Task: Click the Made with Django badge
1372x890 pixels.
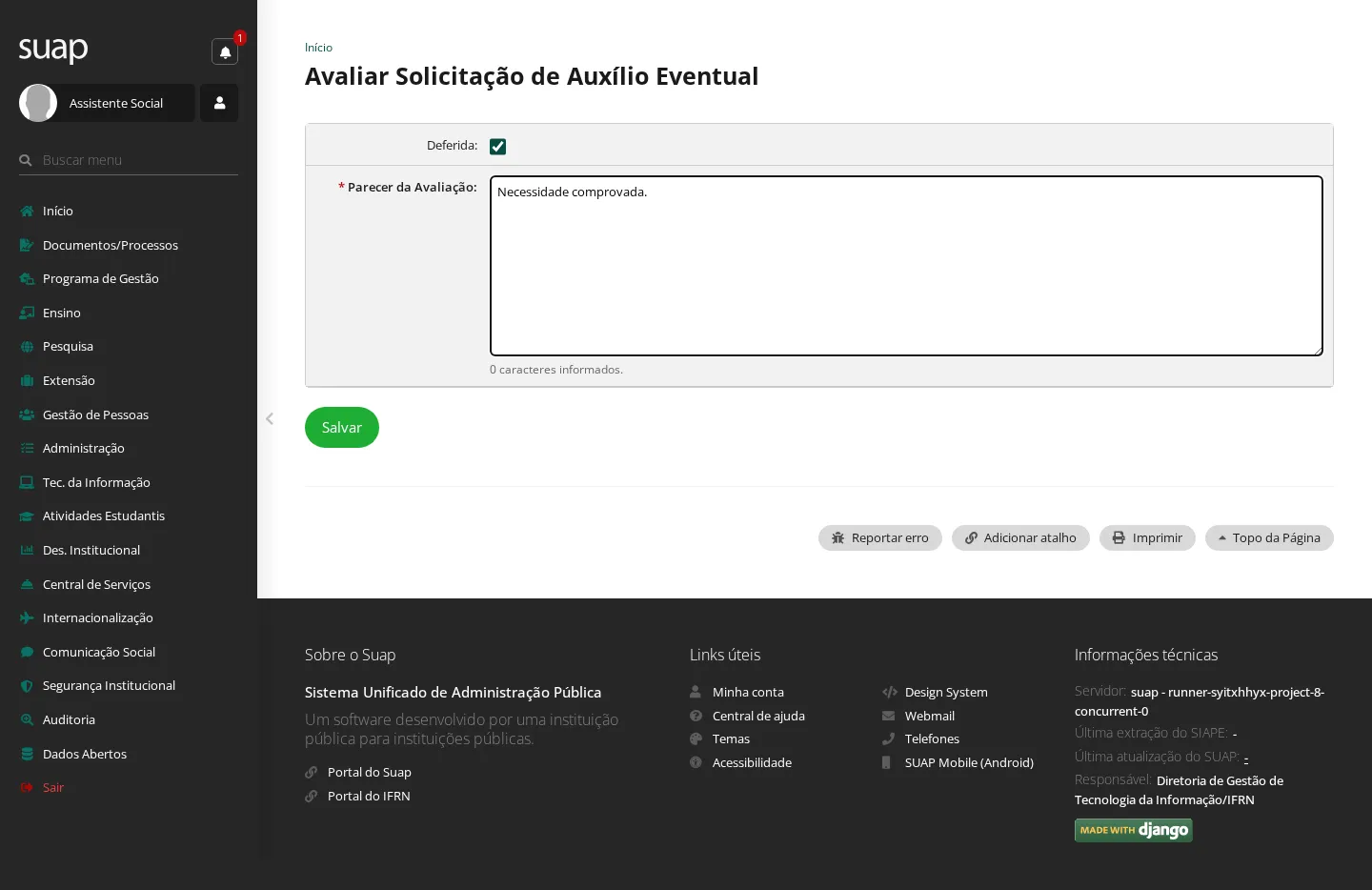Action: (1134, 830)
